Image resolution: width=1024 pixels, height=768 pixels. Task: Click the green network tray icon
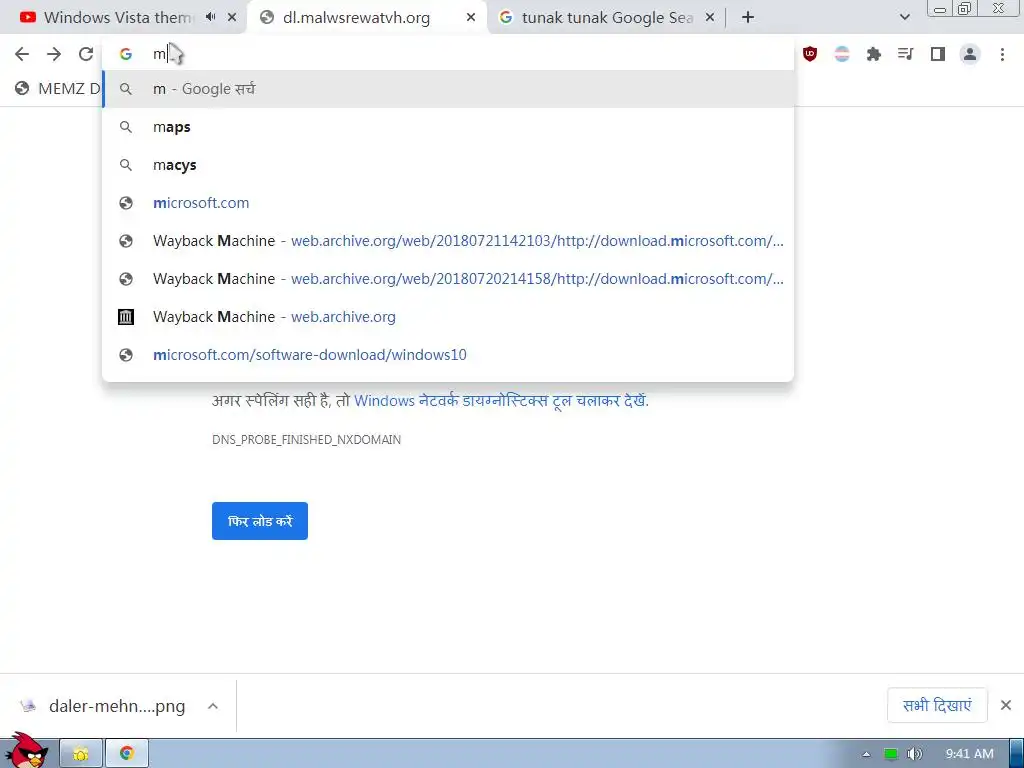click(x=891, y=754)
